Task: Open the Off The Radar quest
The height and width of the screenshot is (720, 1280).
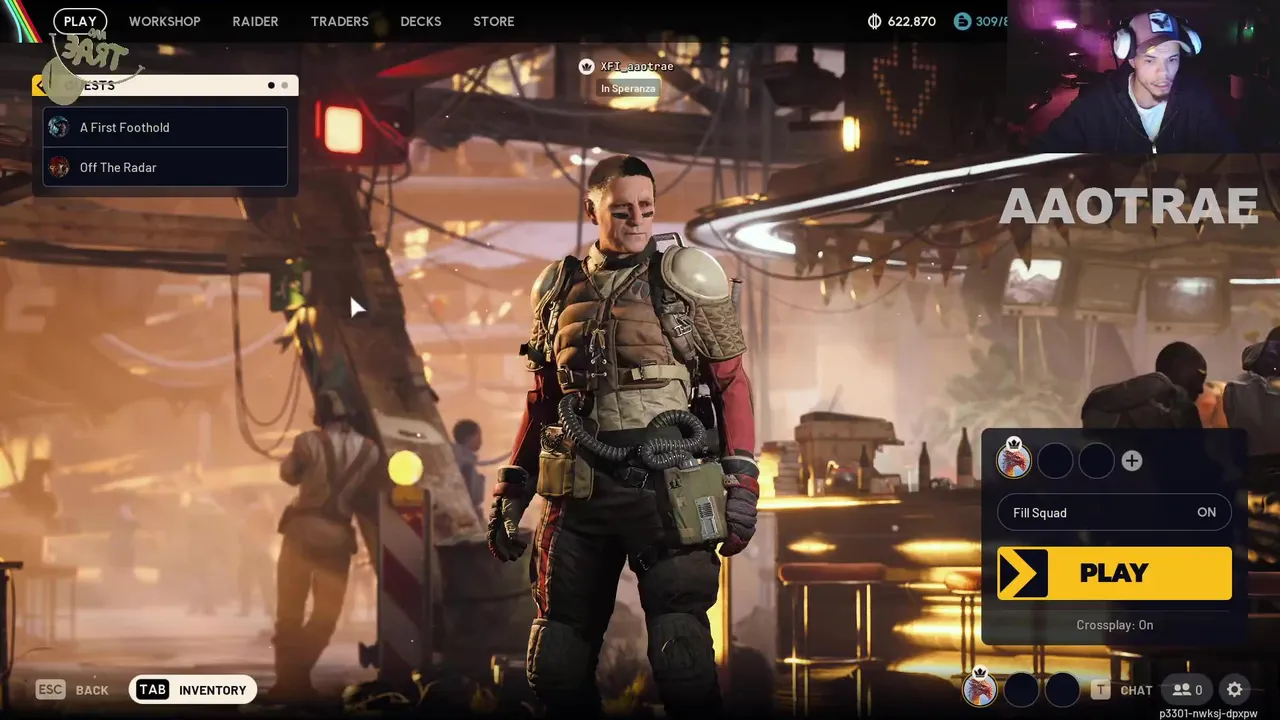Action: (165, 167)
